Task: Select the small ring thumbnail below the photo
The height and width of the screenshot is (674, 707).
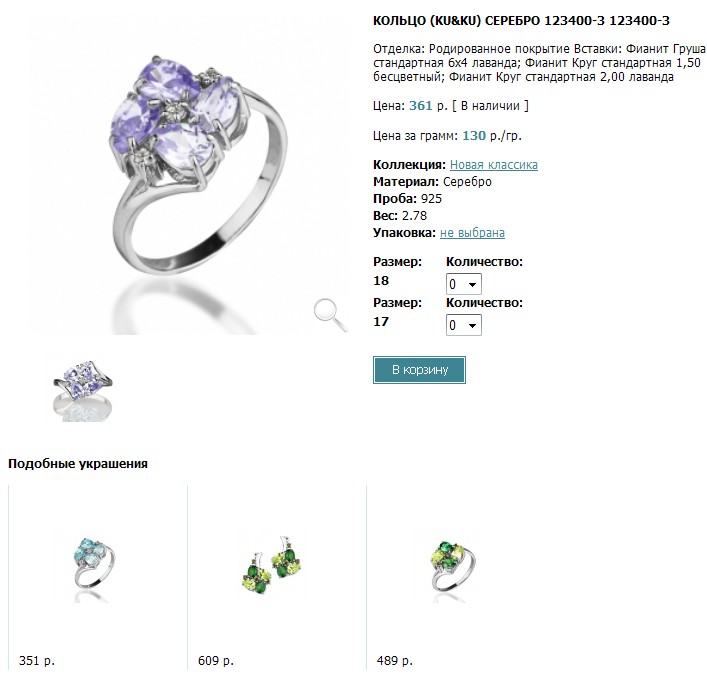Action: point(83,391)
